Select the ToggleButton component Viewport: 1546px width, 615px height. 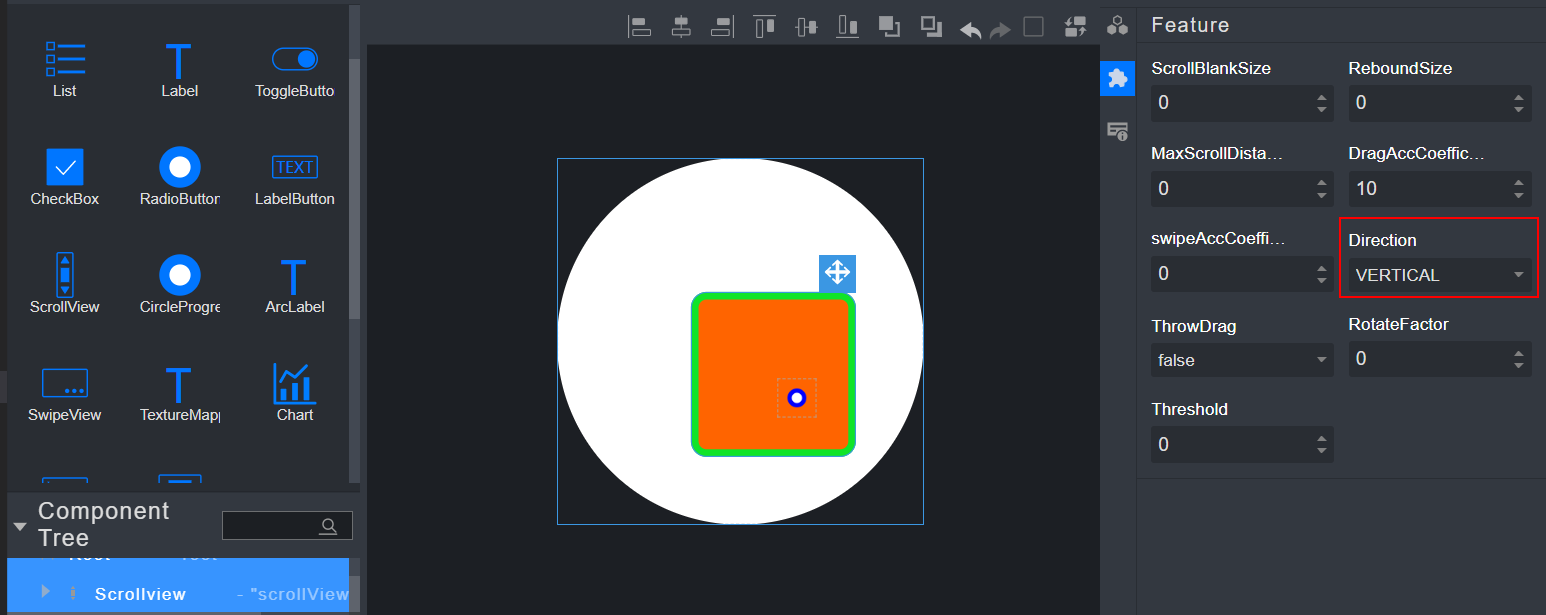coord(295,69)
